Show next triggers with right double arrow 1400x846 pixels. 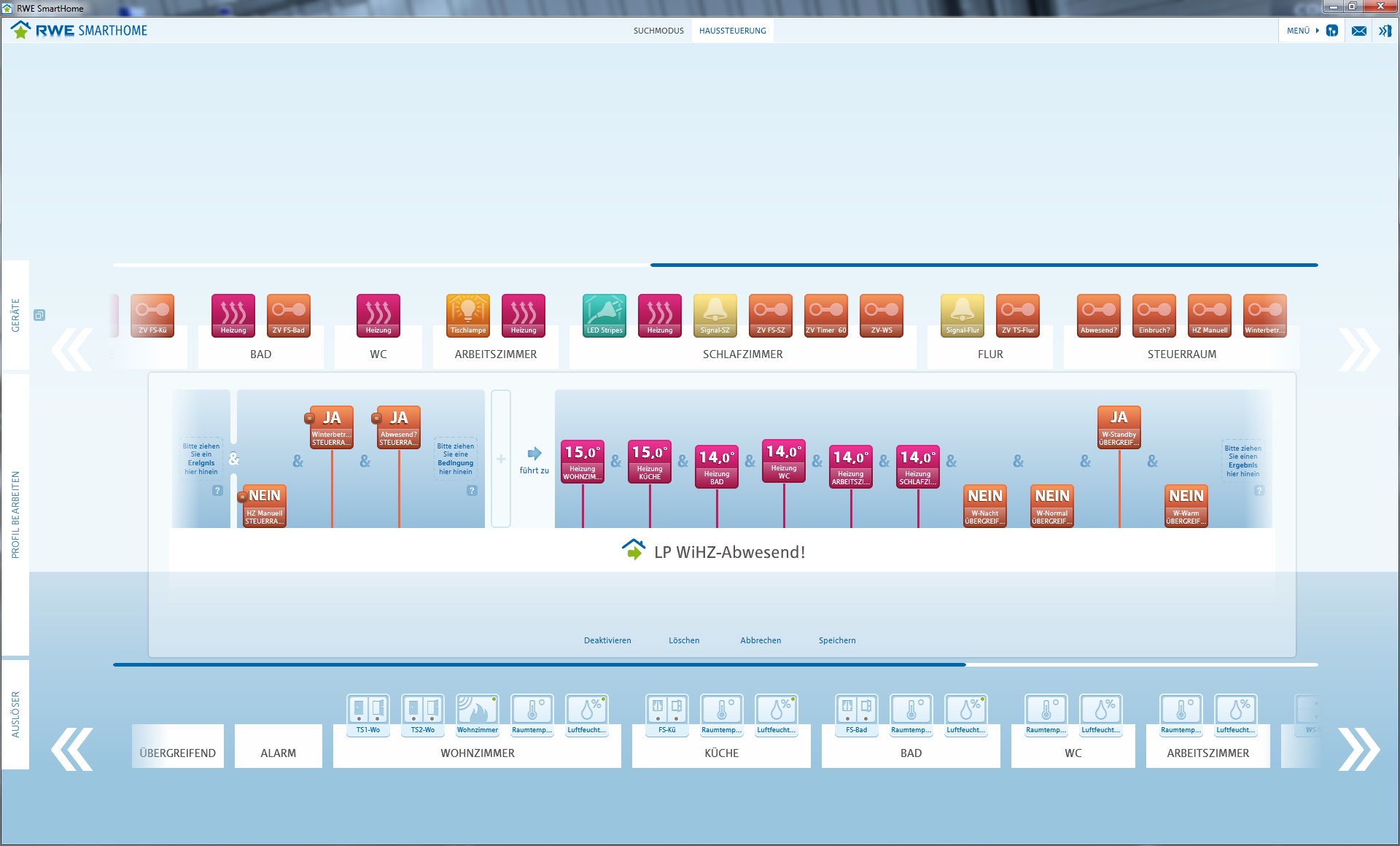[1359, 749]
